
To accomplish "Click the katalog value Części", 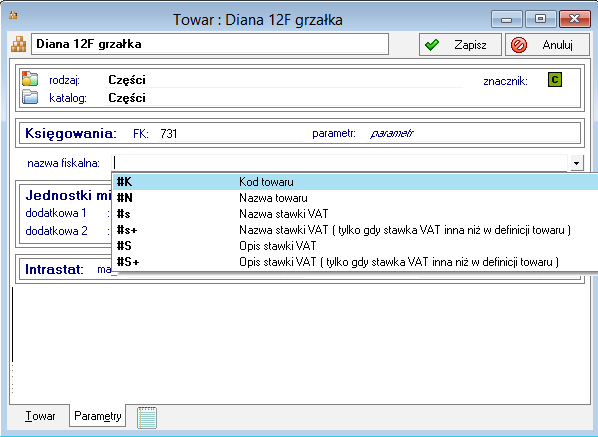I will tap(127, 98).
